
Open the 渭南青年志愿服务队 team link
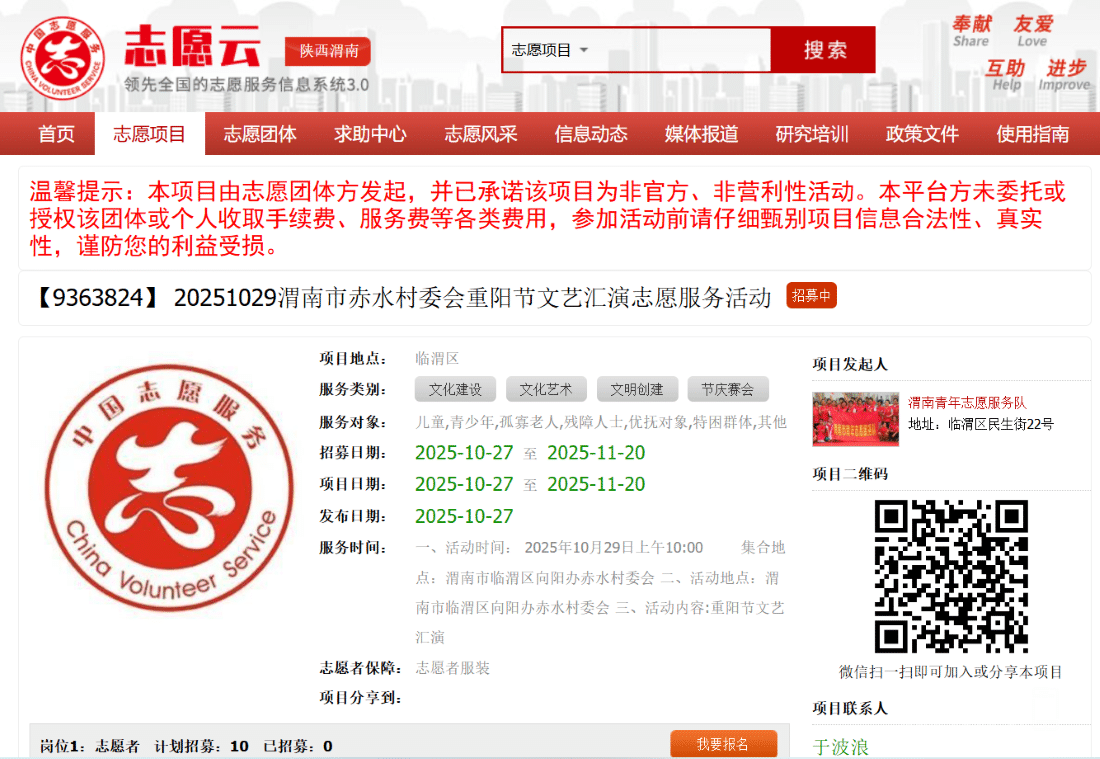point(967,403)
